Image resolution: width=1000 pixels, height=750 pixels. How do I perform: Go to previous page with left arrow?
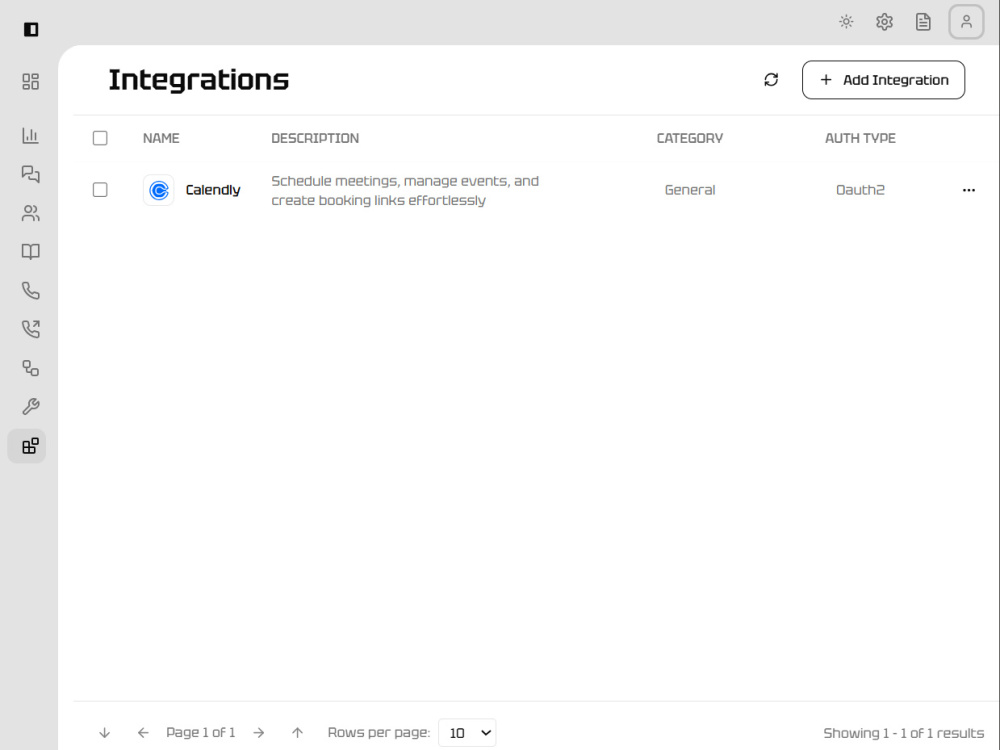click(143, 733)
